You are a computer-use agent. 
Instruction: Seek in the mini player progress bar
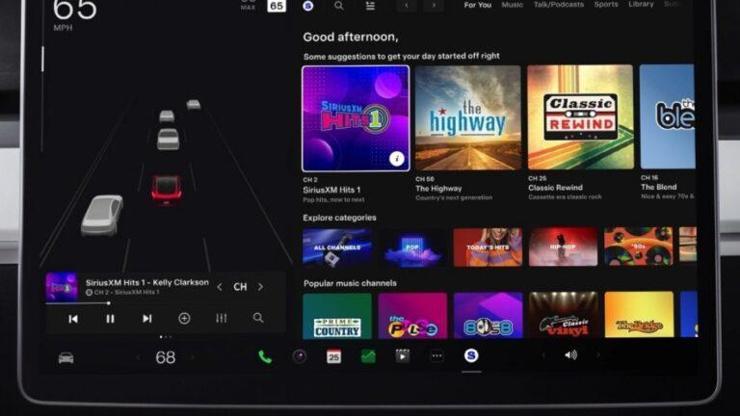coord(165,303)
